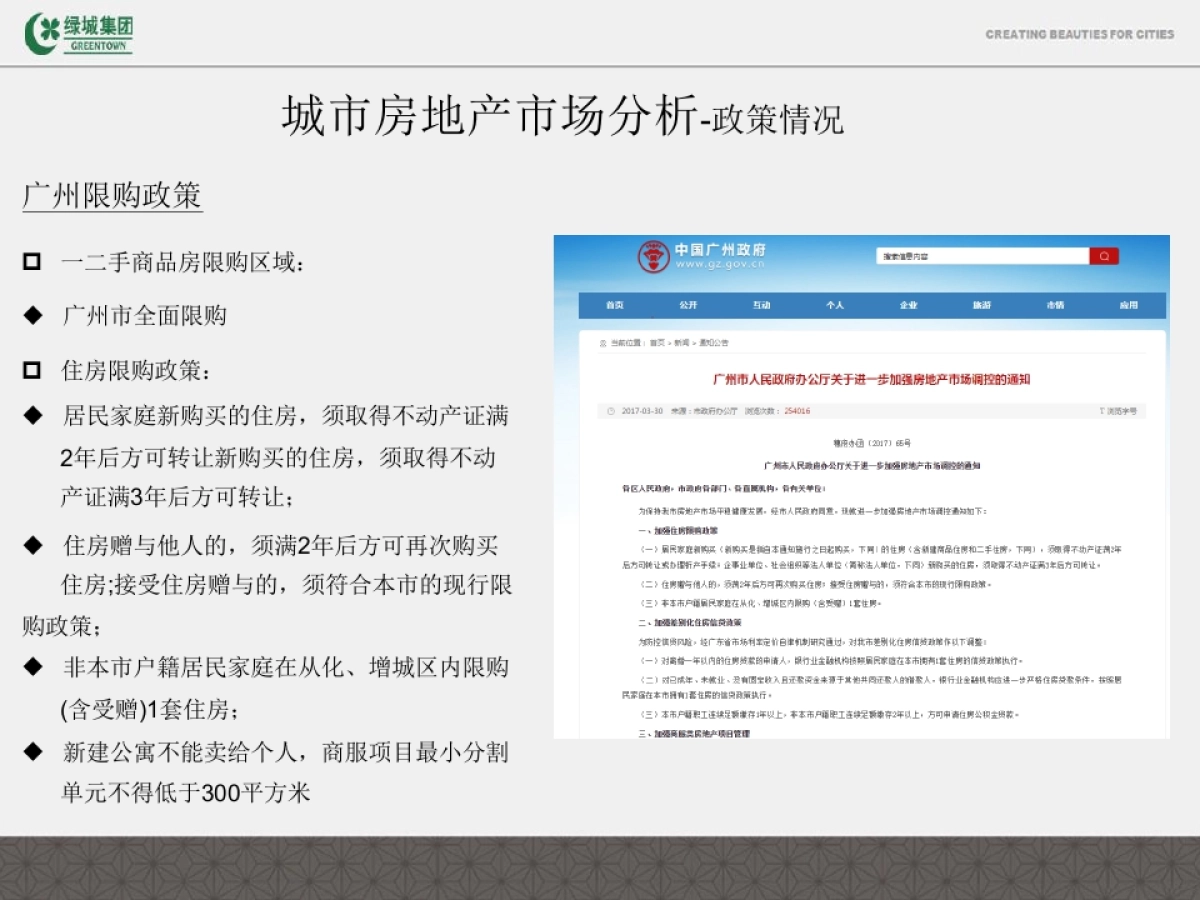Viewport: 1200px width, 900px height.
Task: Open the 企业 navigation item
Action: 908,305
